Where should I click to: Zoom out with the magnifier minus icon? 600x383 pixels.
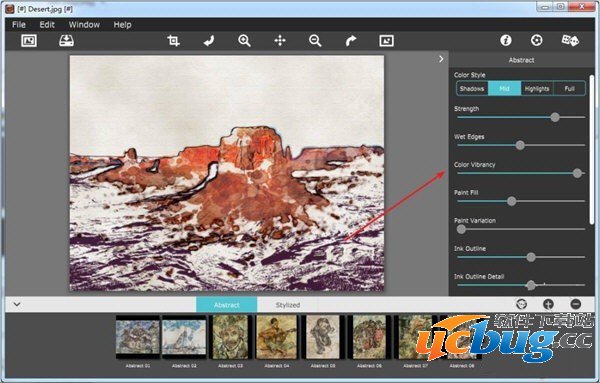[x=315, y=41]
